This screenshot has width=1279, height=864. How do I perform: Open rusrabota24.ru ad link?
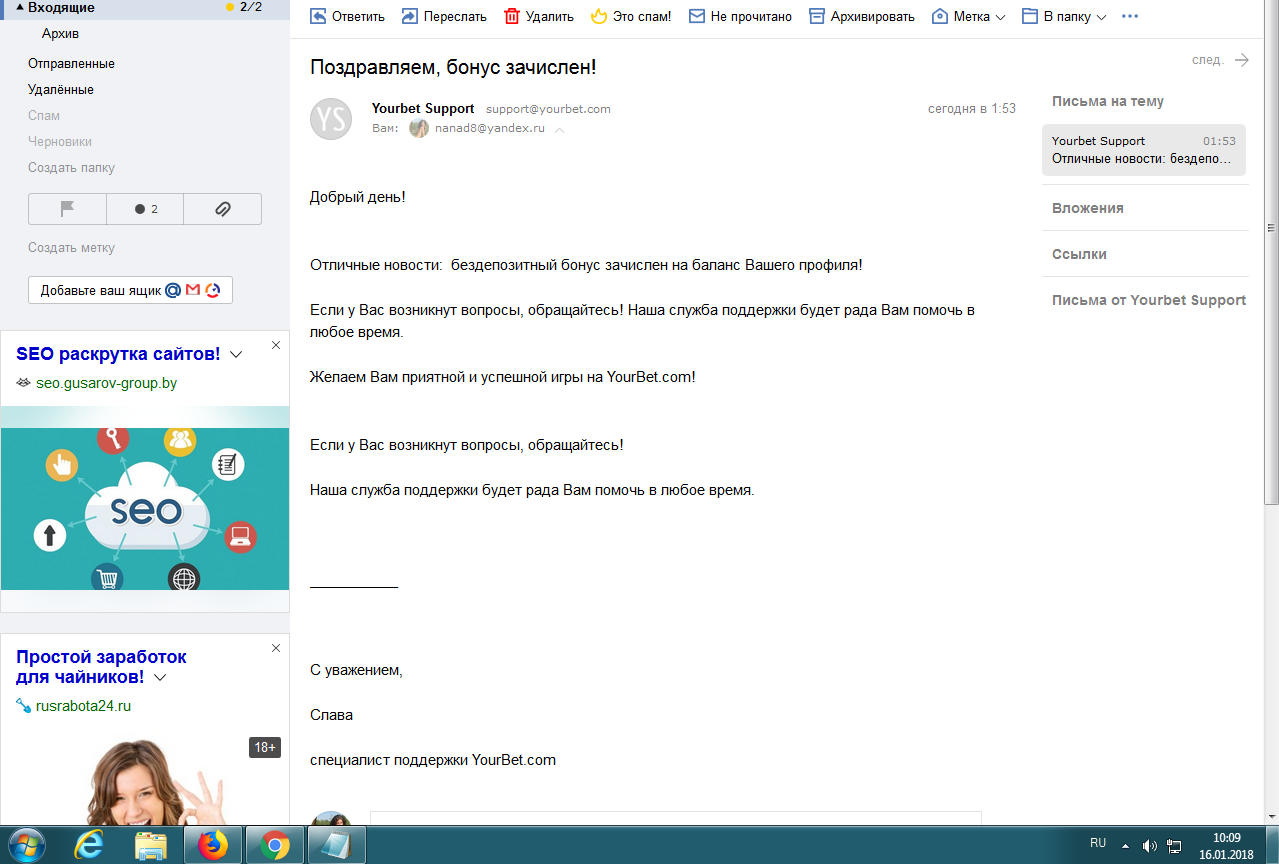83,706
